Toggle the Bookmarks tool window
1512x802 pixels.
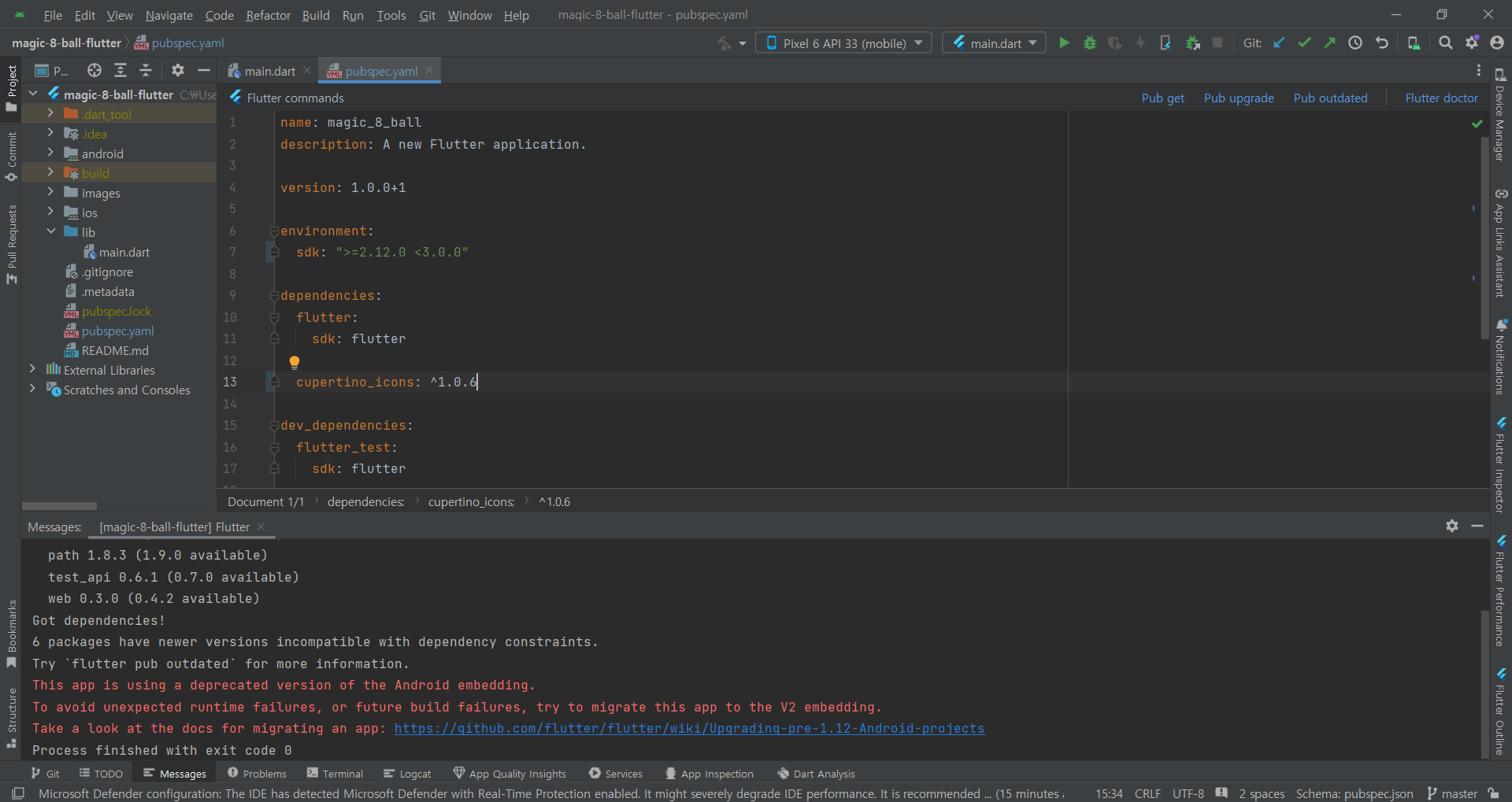[x=11, y=633]
